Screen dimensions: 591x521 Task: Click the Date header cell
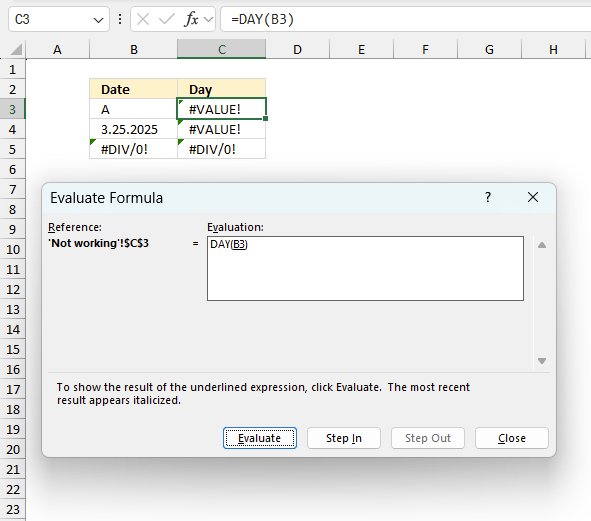133,89
